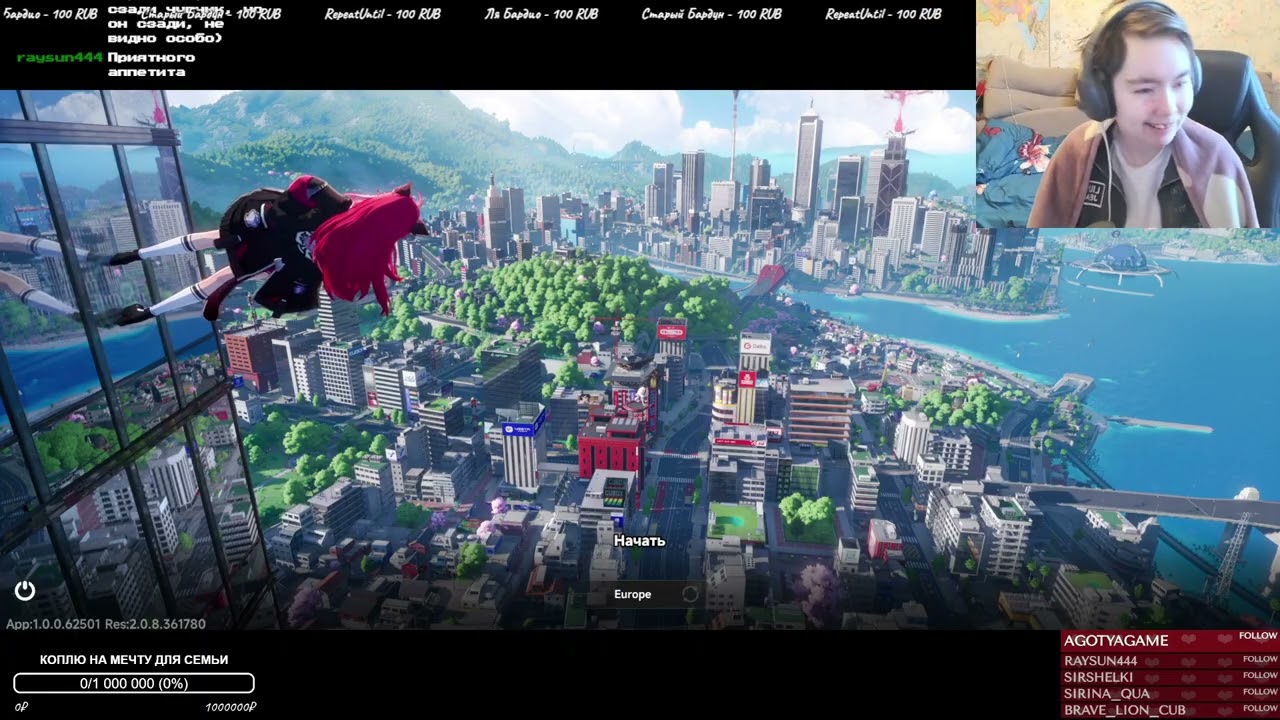This screenshot has width=1280, height=720.
Task: Click the switch-server icon beside Europe
Action: click(689, 594)
